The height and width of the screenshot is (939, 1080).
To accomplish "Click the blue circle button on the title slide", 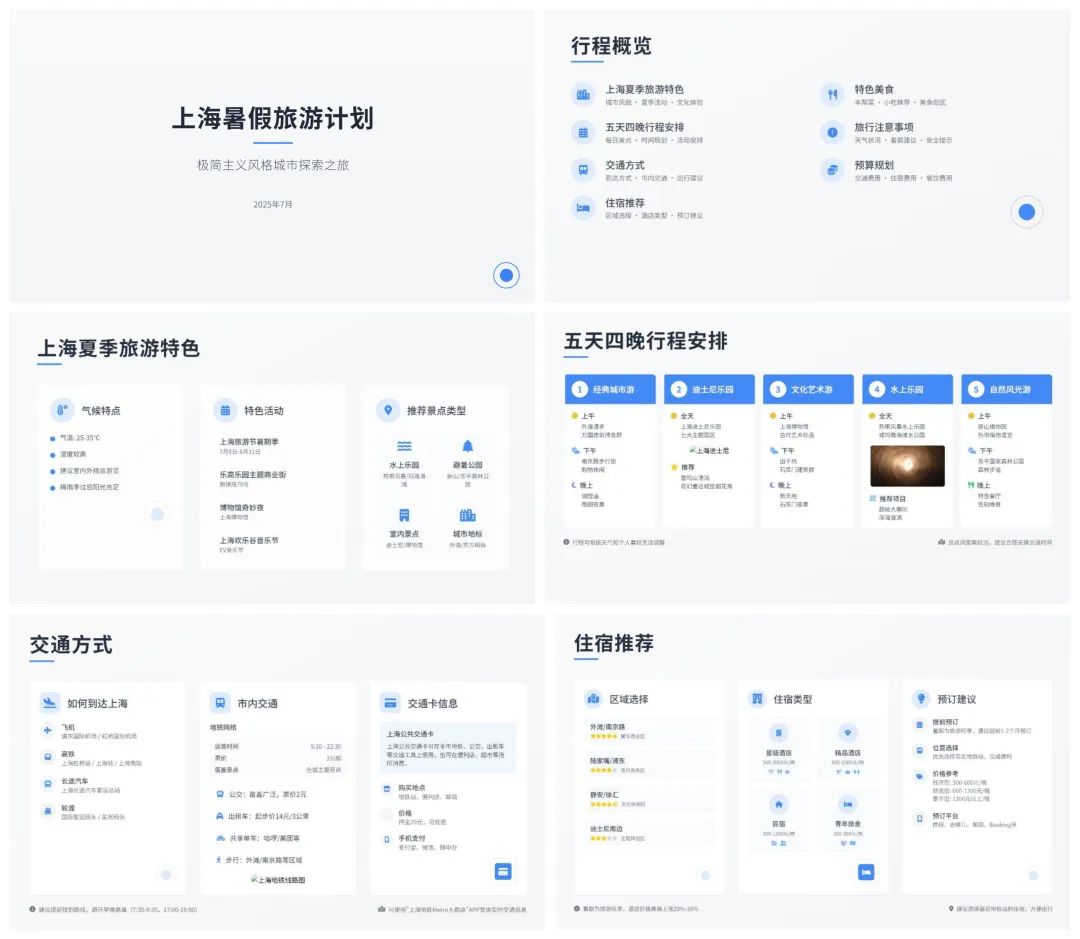I will (505, 275).
